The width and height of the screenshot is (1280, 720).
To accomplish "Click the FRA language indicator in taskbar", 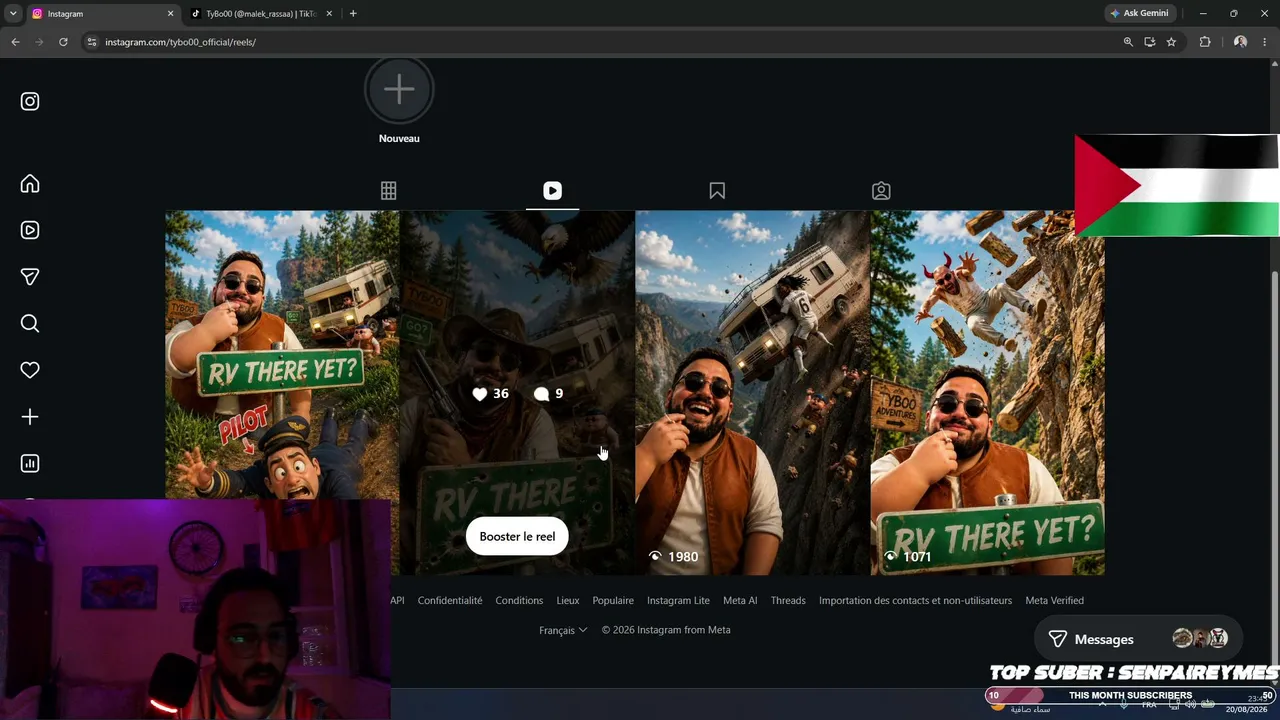I will click(x=1149, y=705).
